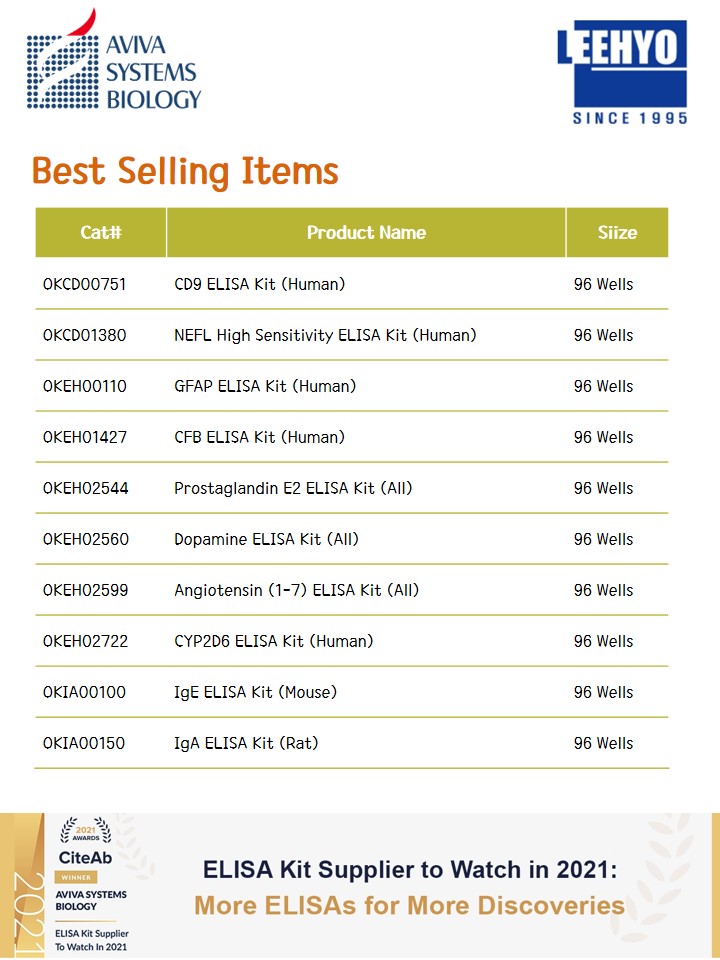Viewport: 720px width, 960px height.
Task: Click catalog number OKIA00100
Action: (85, 692)
